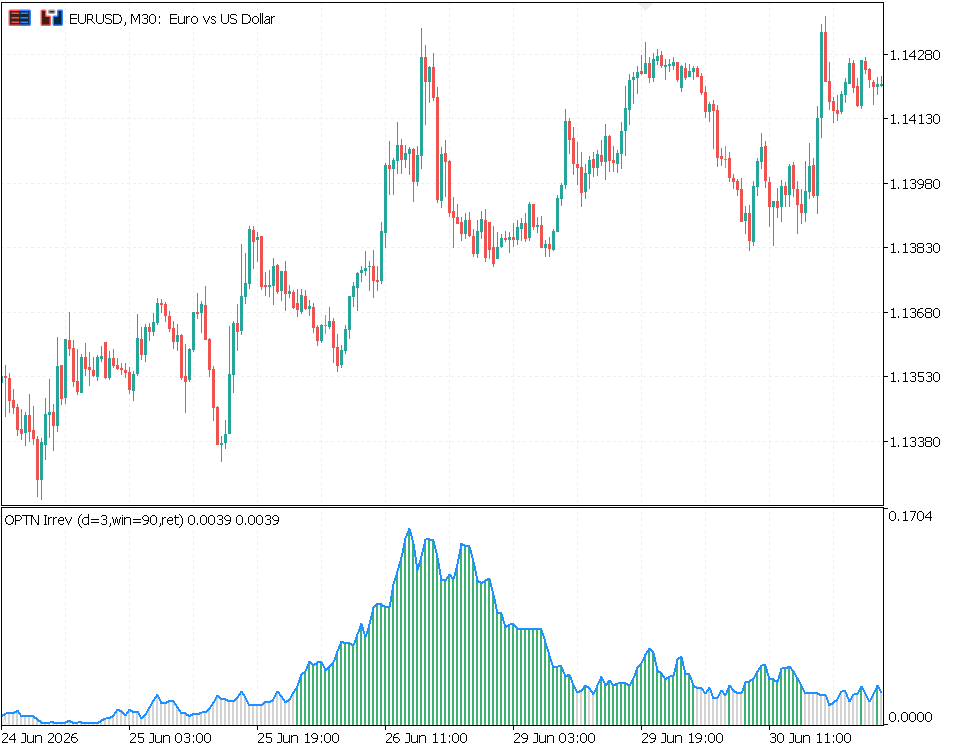
Task: Select the price label 1.13380
Action: 915,442
